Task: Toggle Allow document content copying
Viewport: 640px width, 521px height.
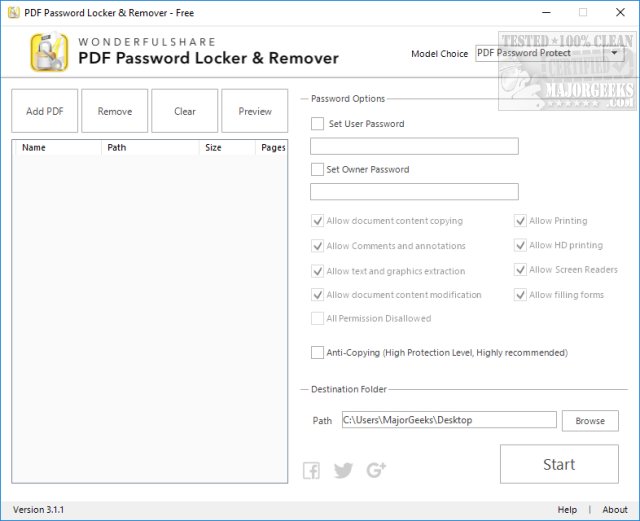Action: click(317, 221)
